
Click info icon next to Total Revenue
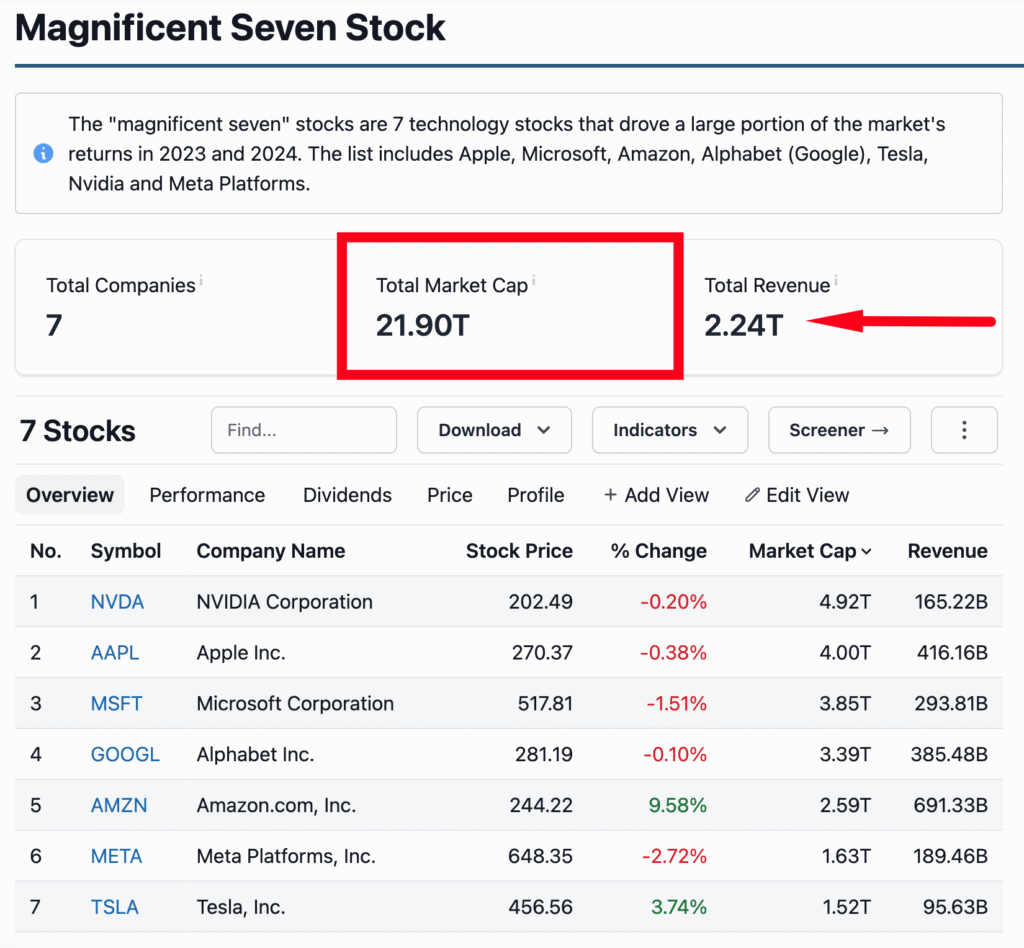tap(836, 282)
